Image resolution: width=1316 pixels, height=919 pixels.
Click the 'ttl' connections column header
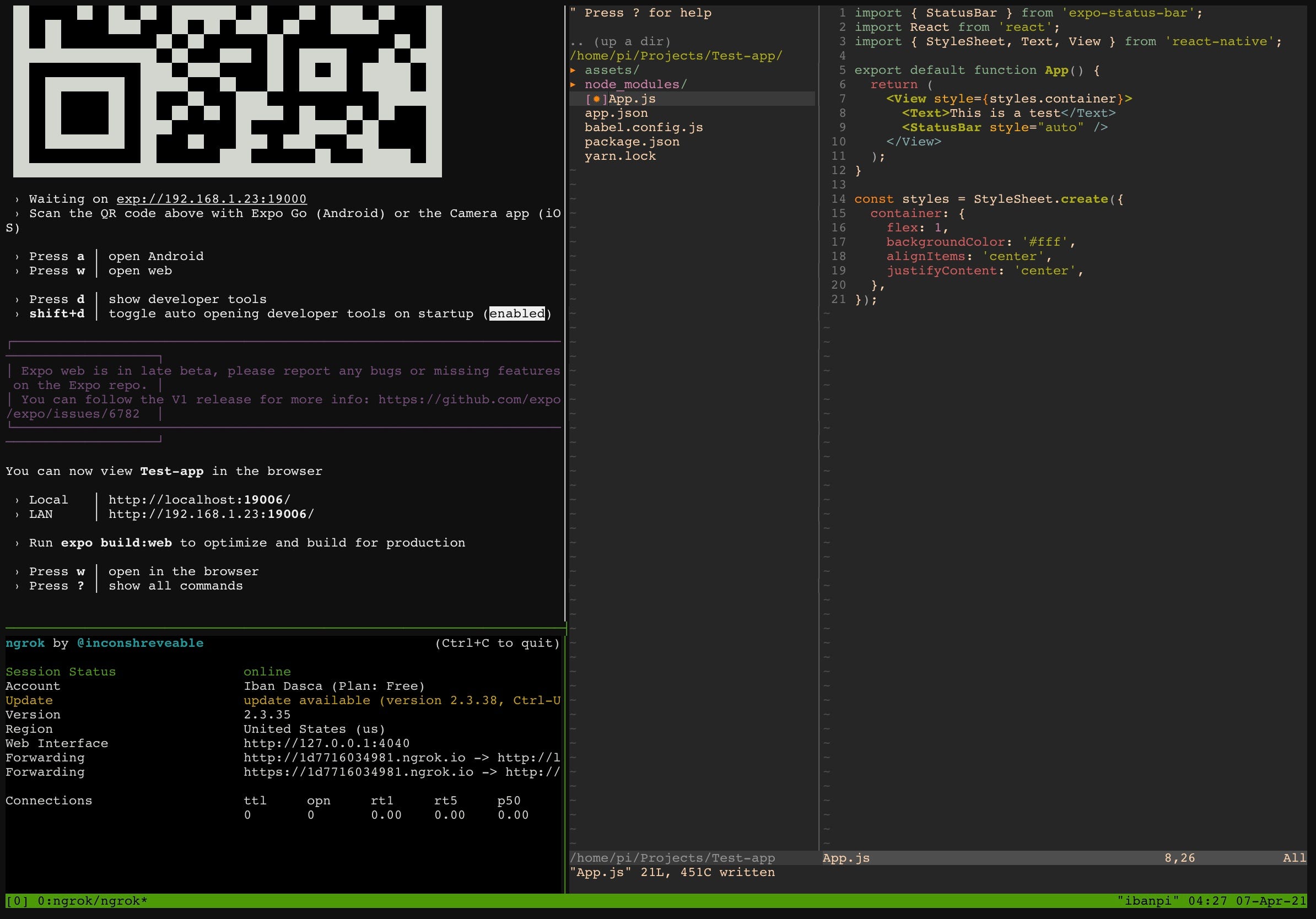pos(255,801)
